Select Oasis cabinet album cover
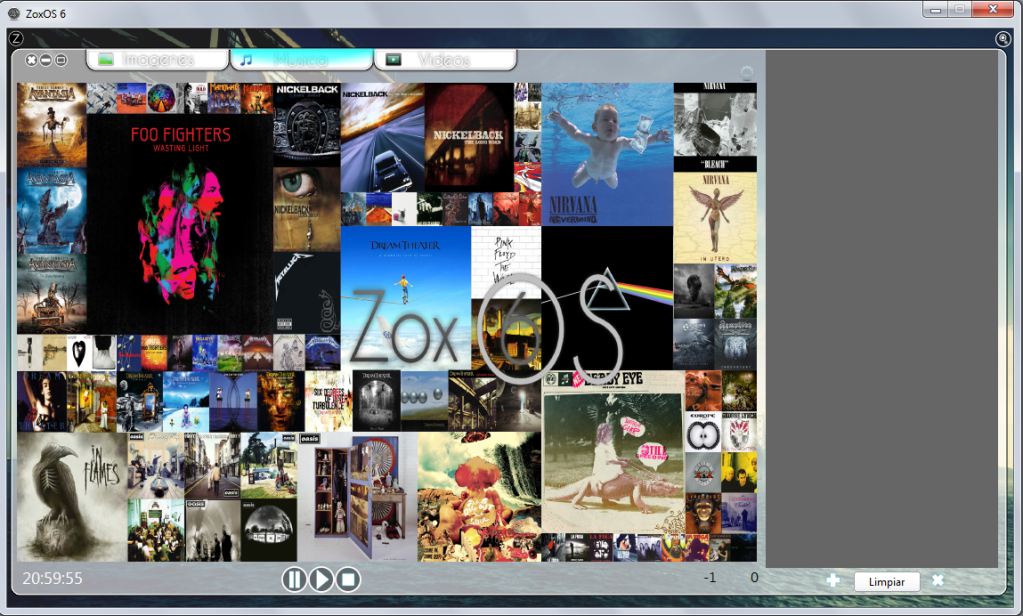1023x616 pixels. (x=358, y=497)
